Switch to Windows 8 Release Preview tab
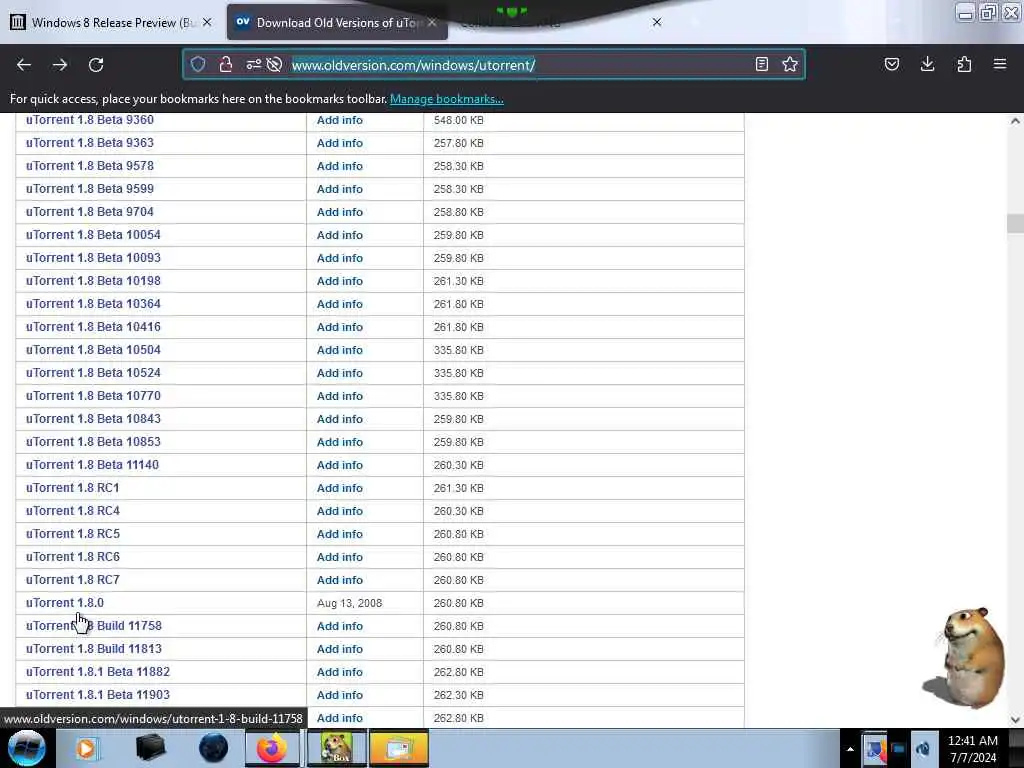 [113, 22]
